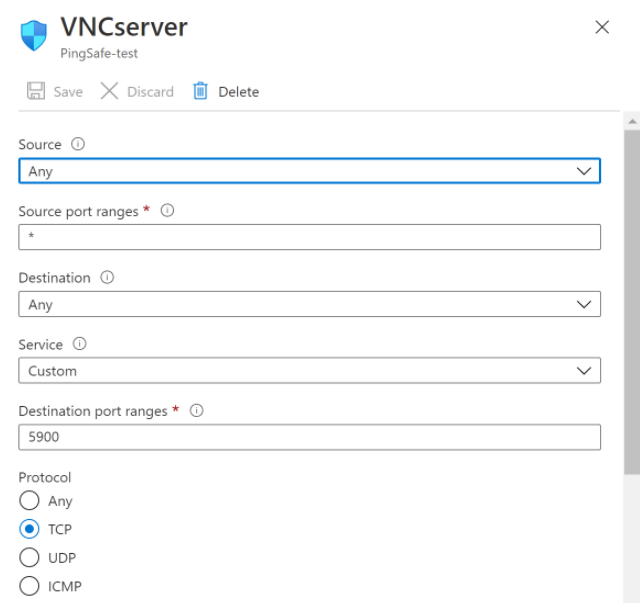Image resolution: width=640 pixels, height=603 pixels.
Task: Click the Discard X icon
Action: 109,91
